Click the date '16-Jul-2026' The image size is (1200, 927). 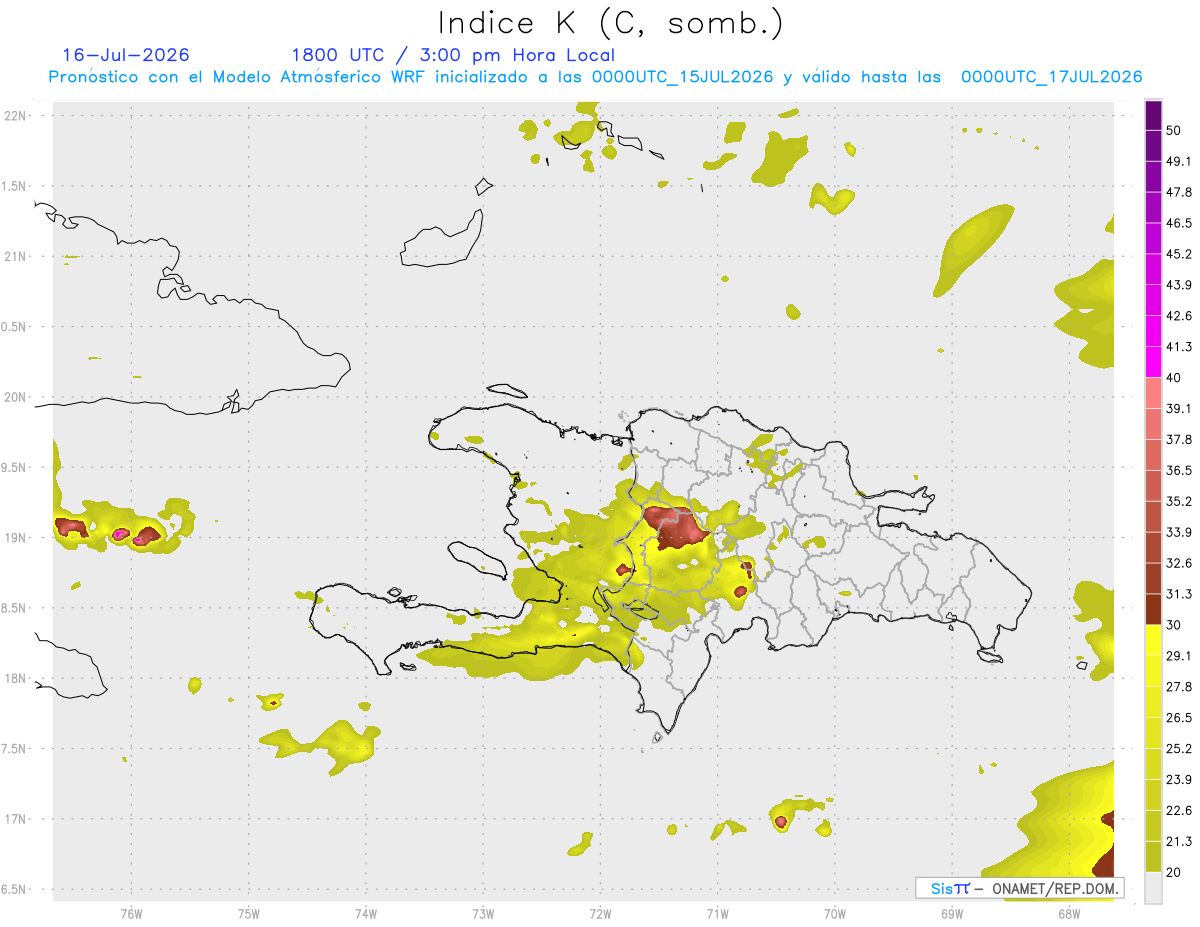[126, 55]
